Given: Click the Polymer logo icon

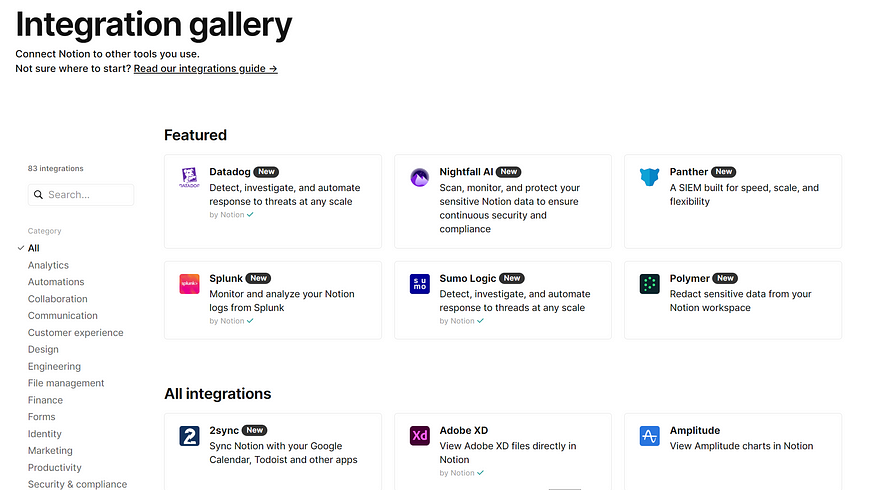Looking at the screenshot, I should point(650,284).
